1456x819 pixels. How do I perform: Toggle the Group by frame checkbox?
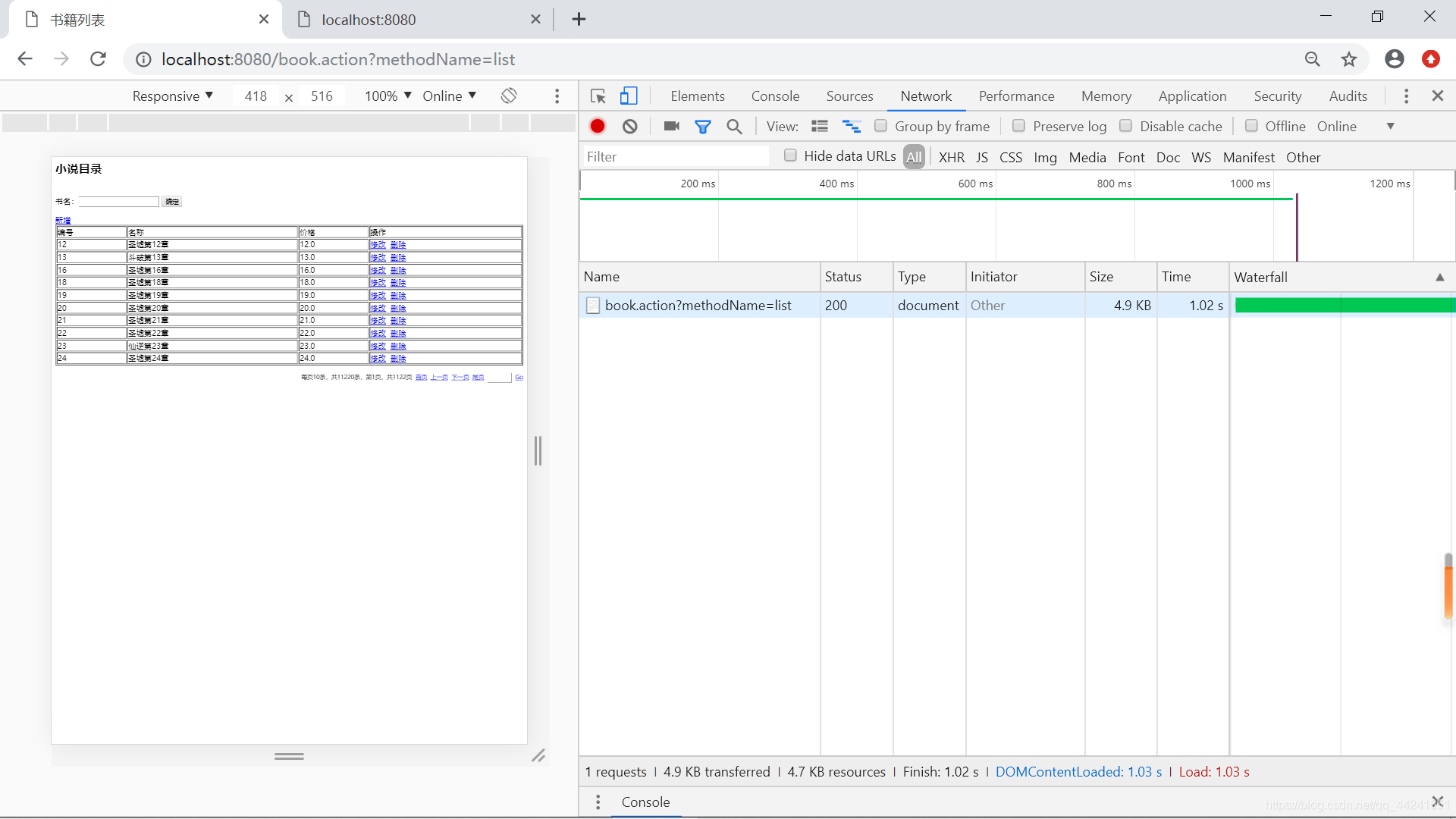(x=880, y=125)
